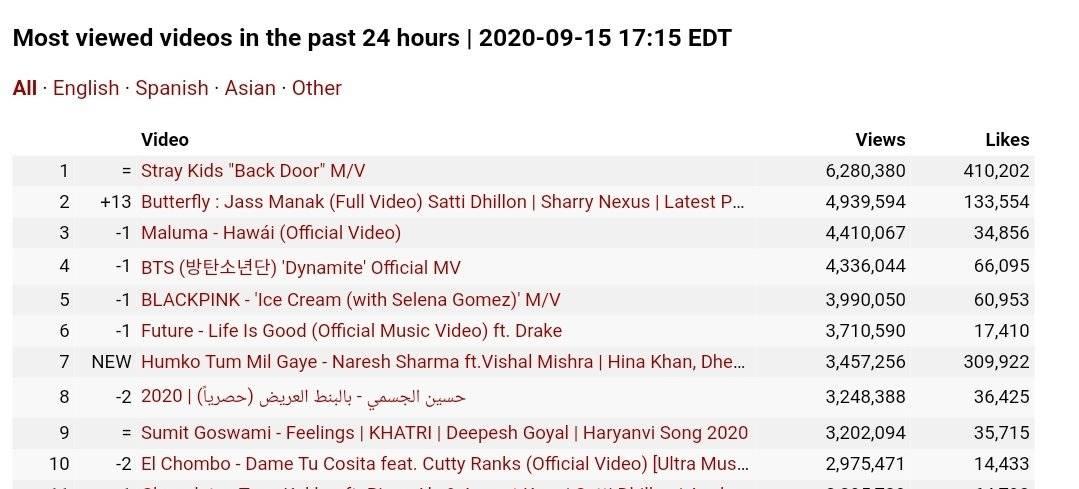The height and width of the screenshot is (489, 1079).
Task: Click the Views column header
Action: pyautogui.click(x=880, y=140)
